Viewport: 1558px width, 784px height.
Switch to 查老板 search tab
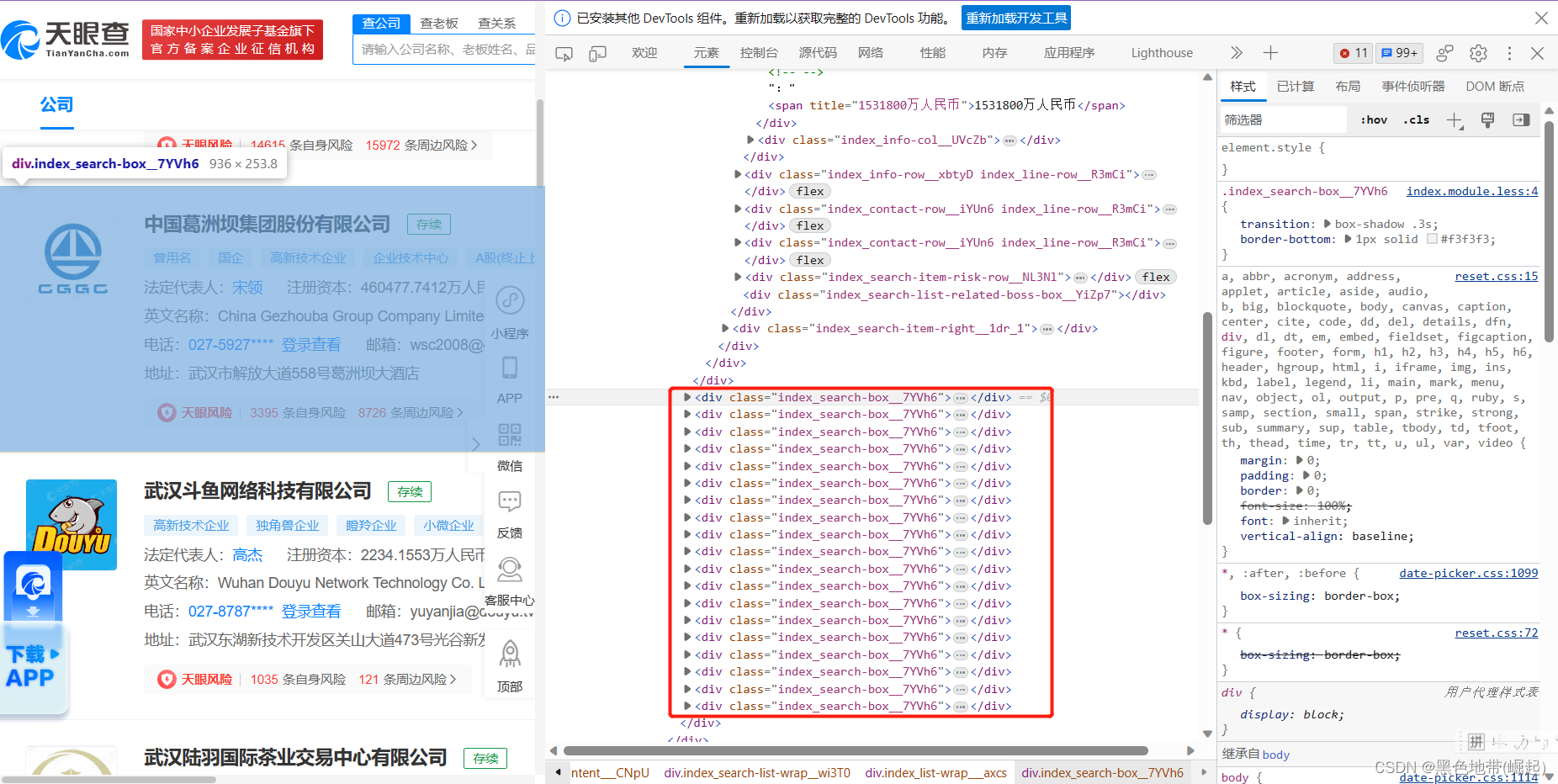439,23
